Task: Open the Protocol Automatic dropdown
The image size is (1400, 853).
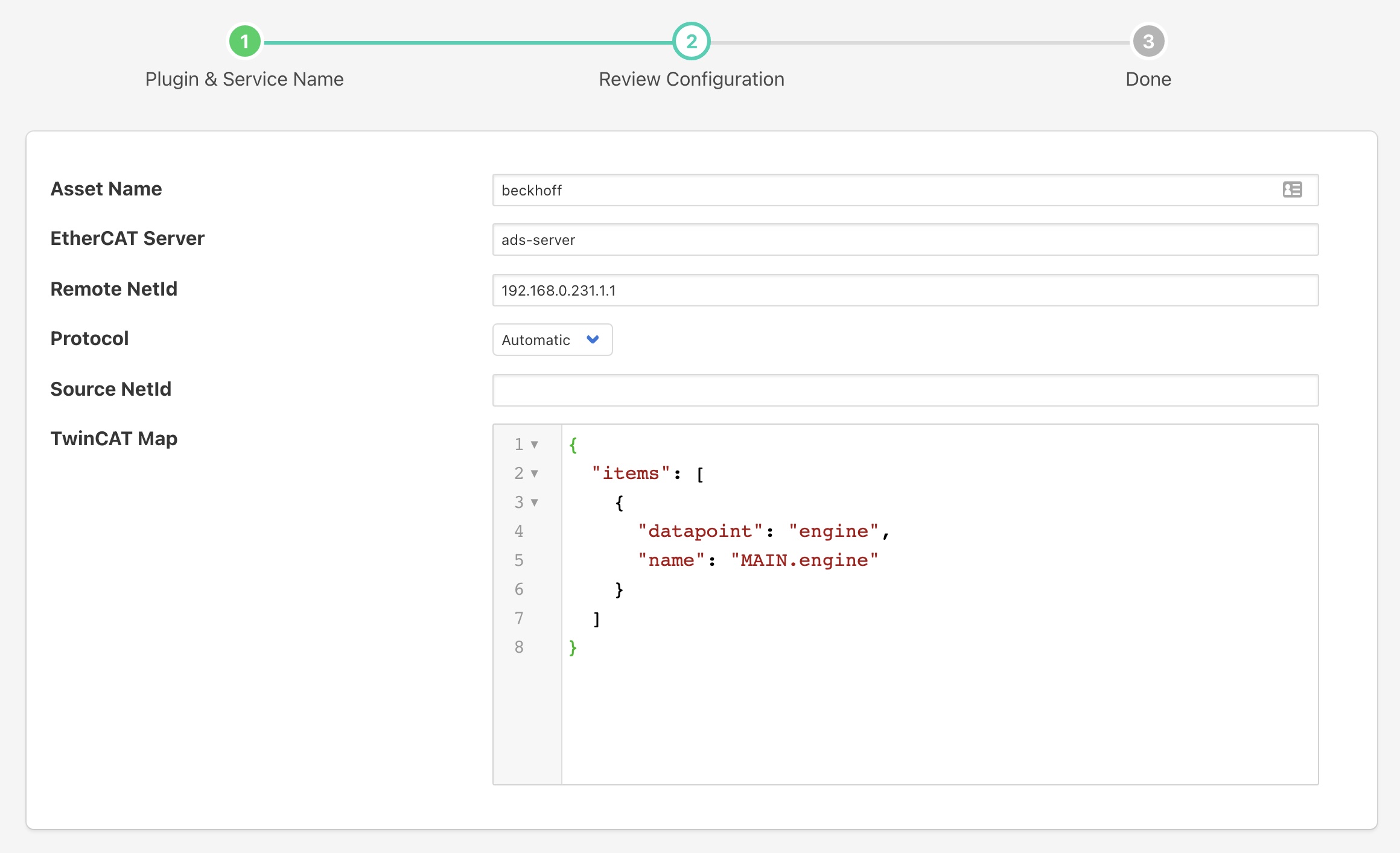Action: point(552,340)
